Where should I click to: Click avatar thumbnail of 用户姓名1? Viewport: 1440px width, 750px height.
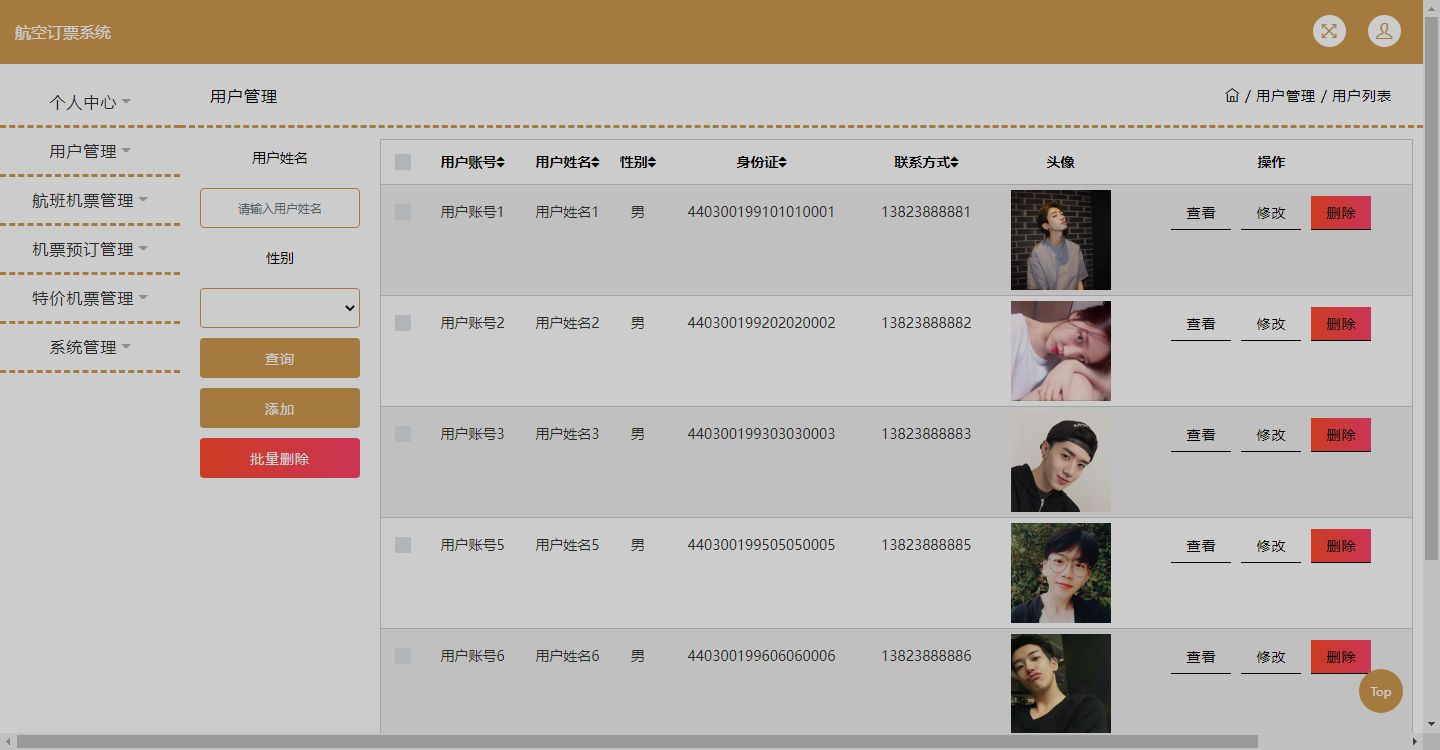(x=1061, y=240)
